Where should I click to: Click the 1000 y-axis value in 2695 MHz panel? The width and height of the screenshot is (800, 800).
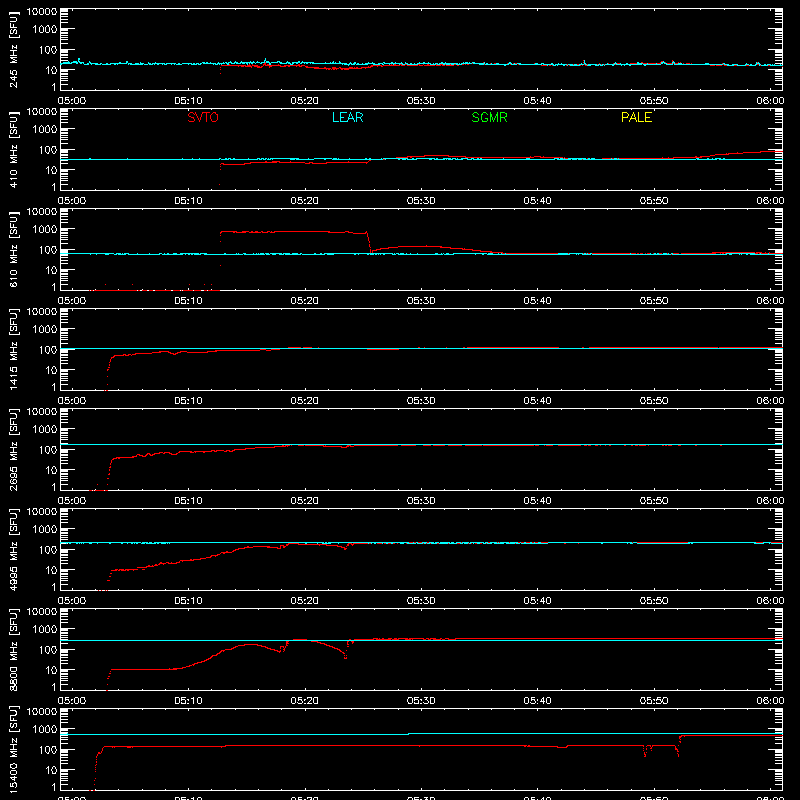click(45, 430)
